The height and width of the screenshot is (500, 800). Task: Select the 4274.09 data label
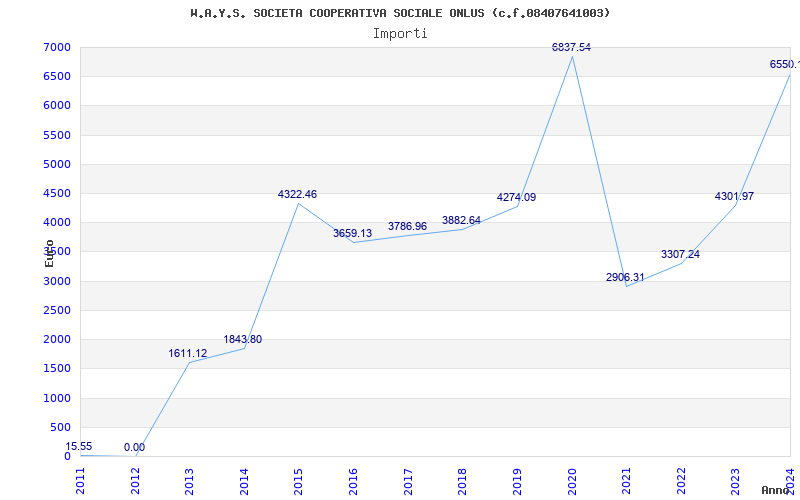(x=516, y=197)
